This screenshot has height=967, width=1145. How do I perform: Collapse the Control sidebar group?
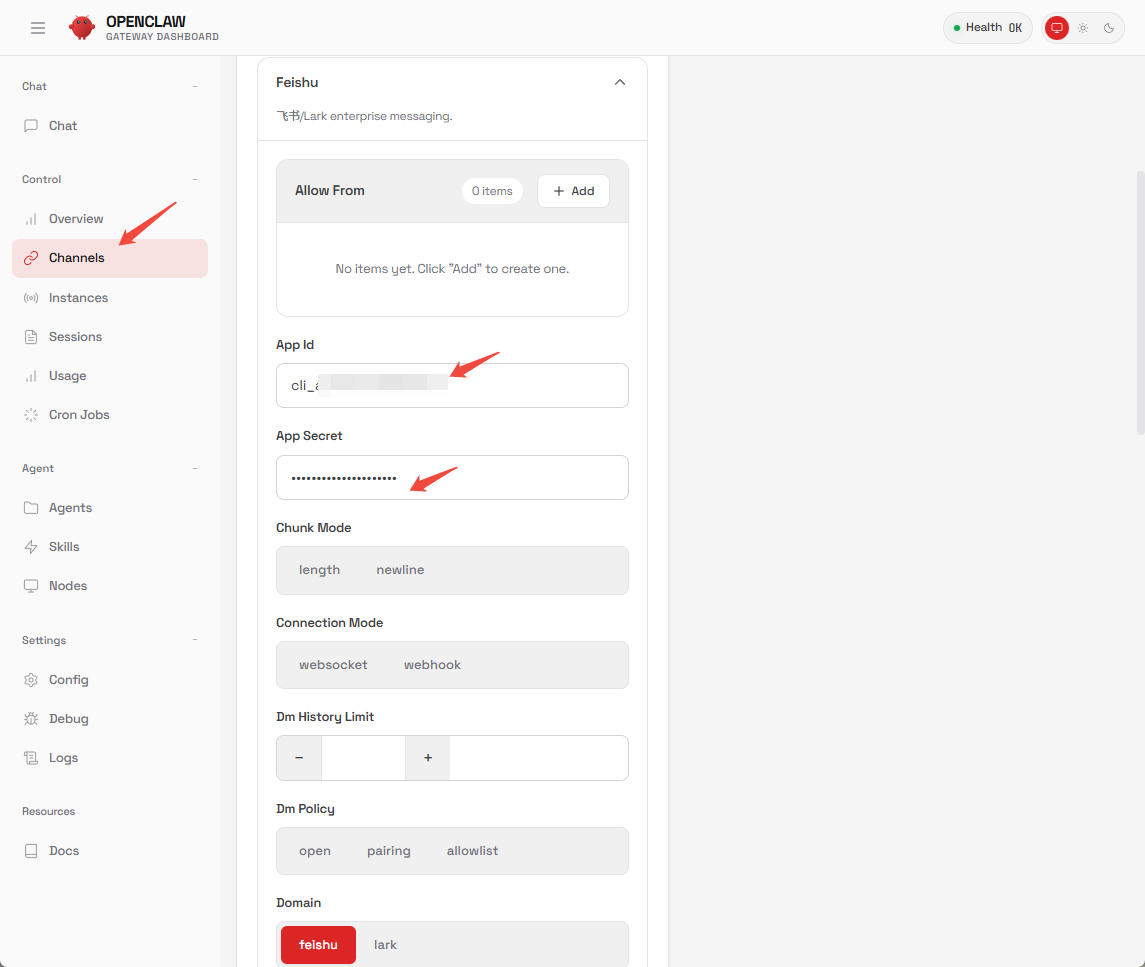point(195,180)
